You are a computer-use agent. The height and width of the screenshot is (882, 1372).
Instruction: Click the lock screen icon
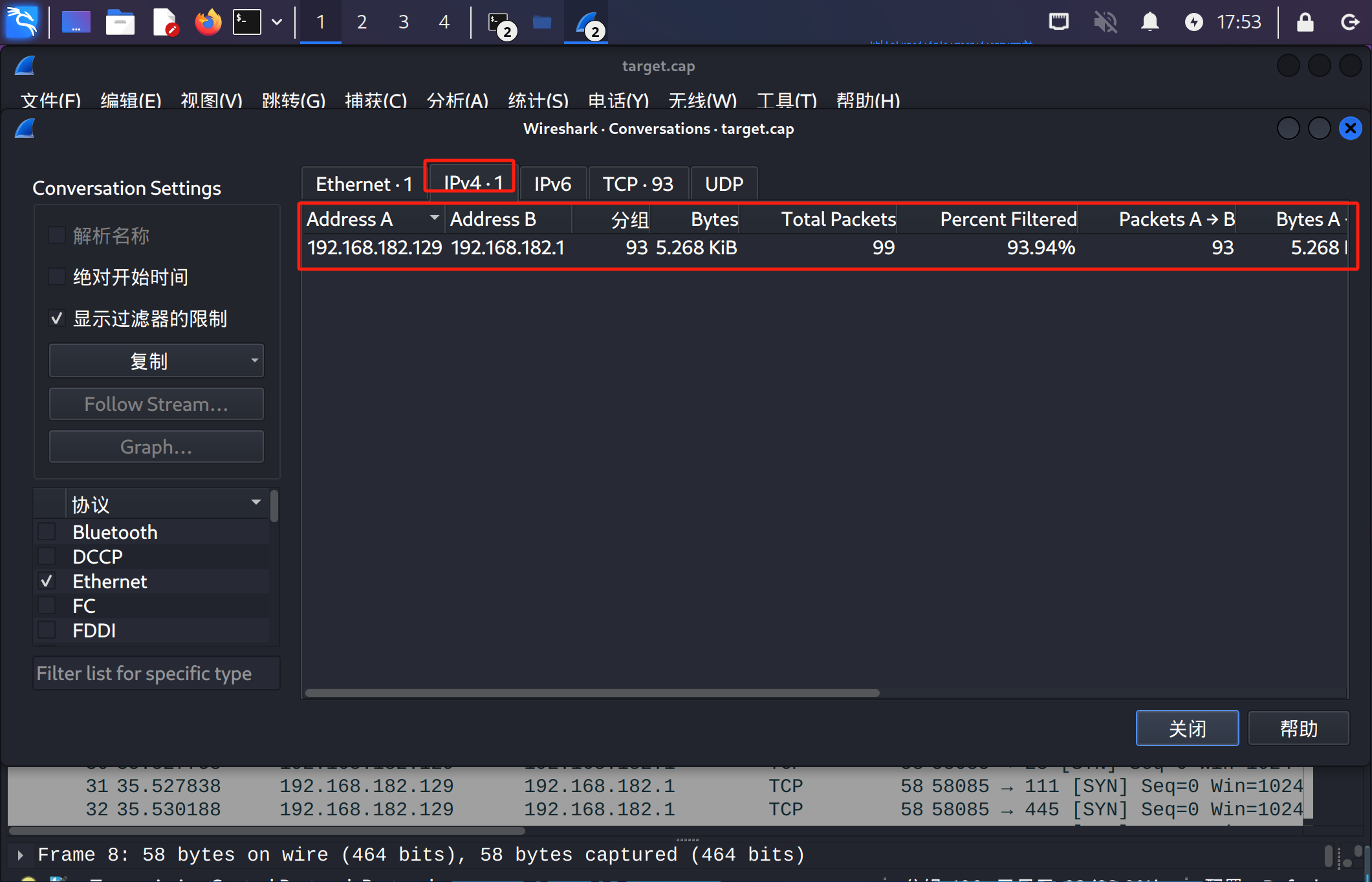[1305, 22]
